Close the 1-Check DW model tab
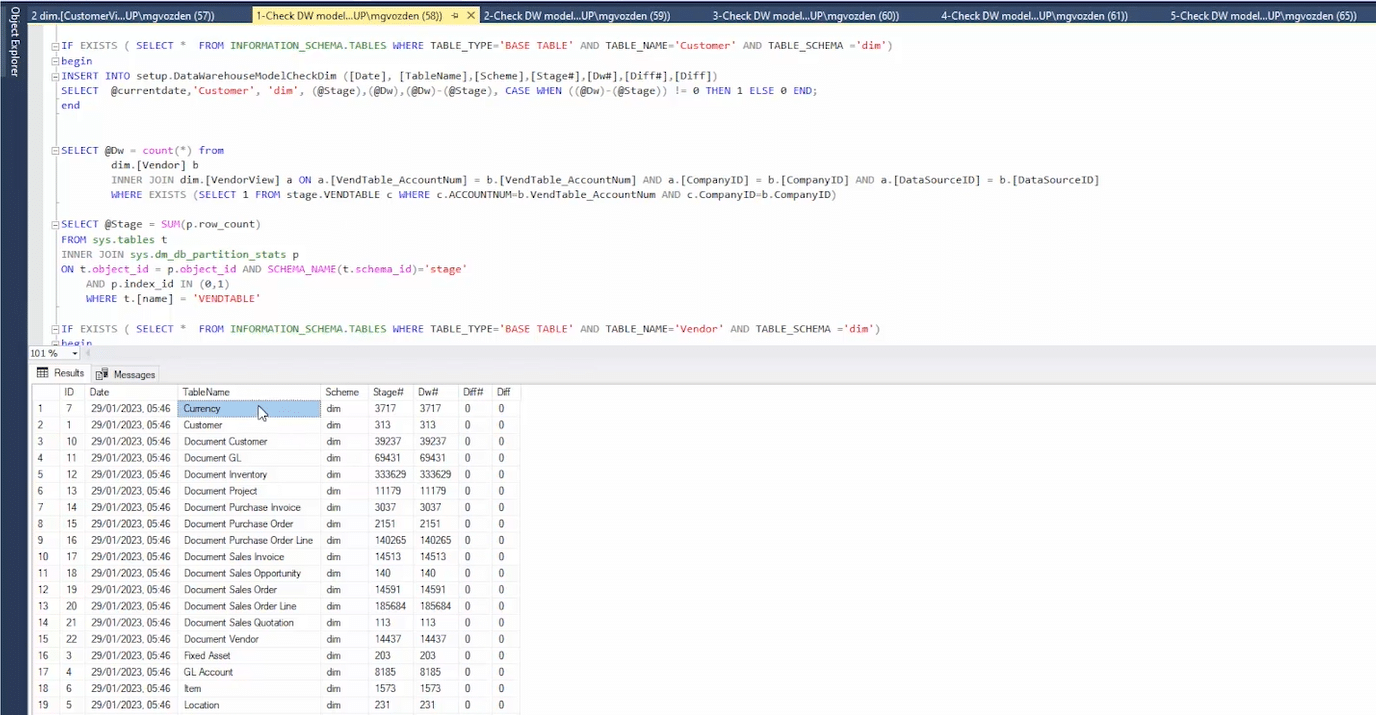This screenshot has width=1376, height=715. pos(472,16)
